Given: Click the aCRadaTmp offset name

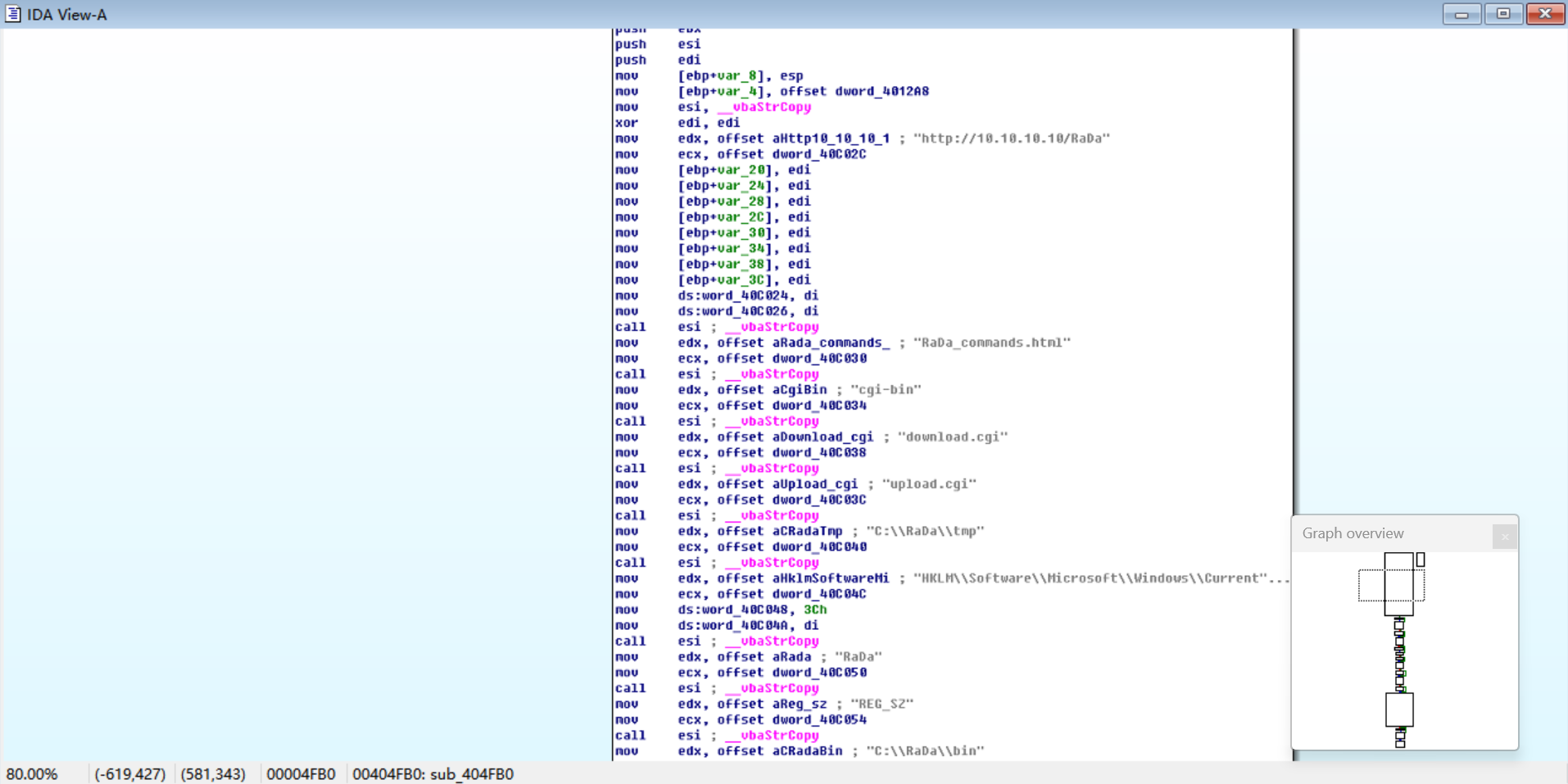Looking at the screenshot, I should tap(807, 531).
